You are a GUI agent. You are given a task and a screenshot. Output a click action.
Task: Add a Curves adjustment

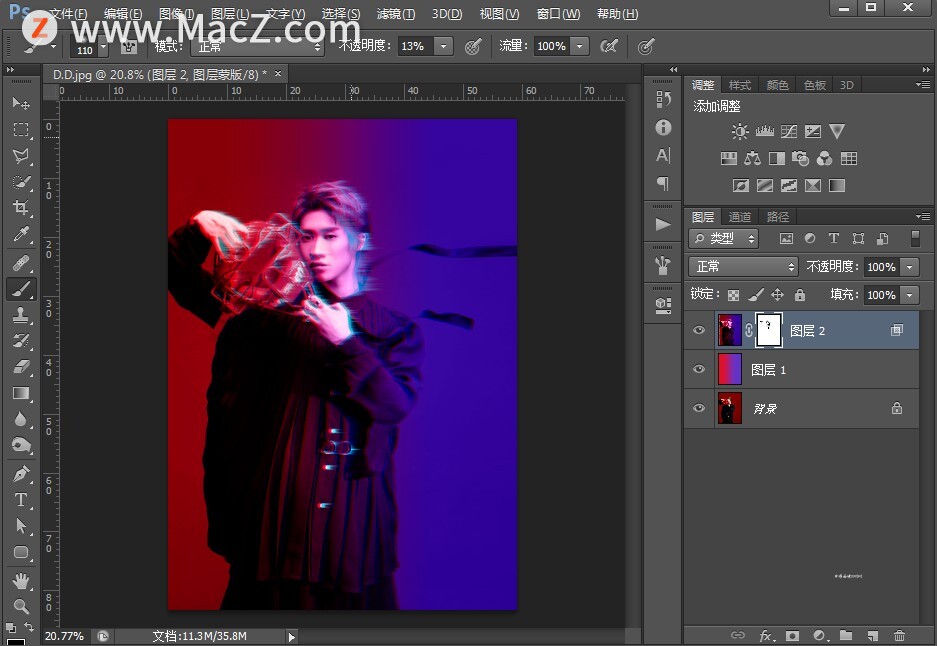(x=789, y=131)
